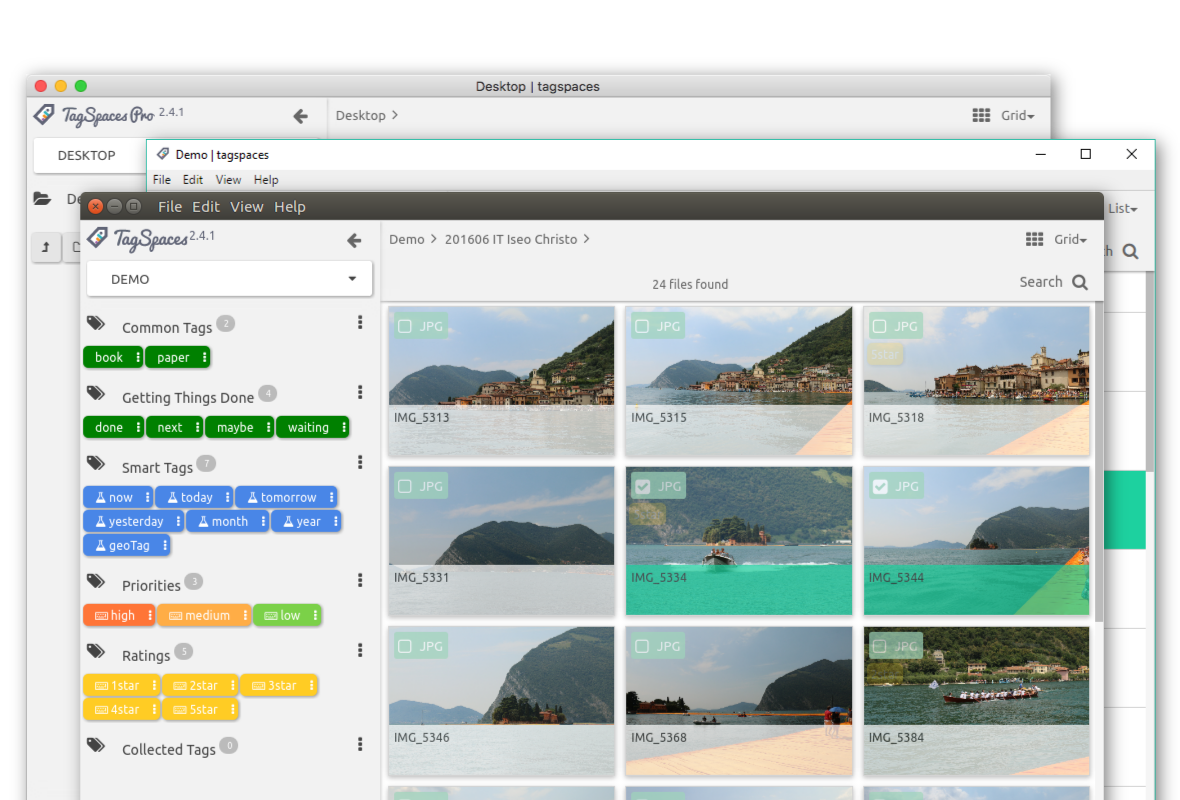The height and width of the screenshot is (800, 1180).
Task: Click the tag icon beside Smart Tags
Action: click(96, 463)
